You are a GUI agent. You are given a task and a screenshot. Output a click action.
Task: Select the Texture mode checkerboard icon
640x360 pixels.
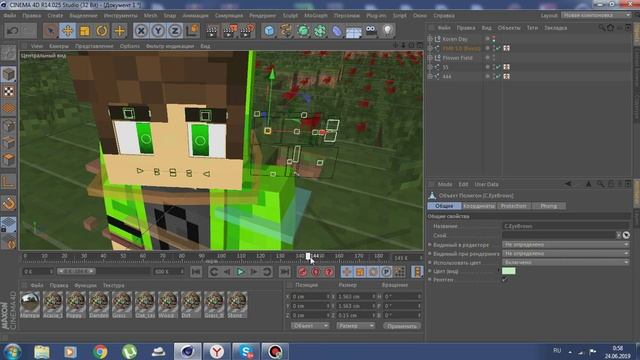[9, 91]
